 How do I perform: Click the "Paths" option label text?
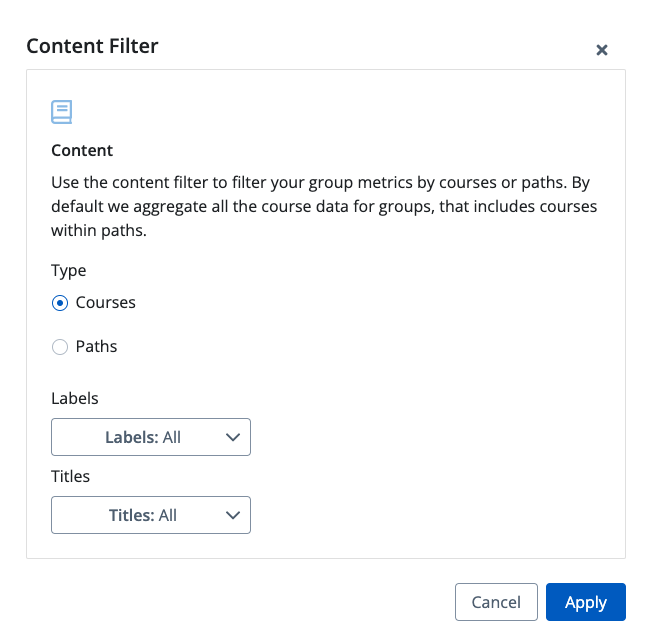coord(97,346)
